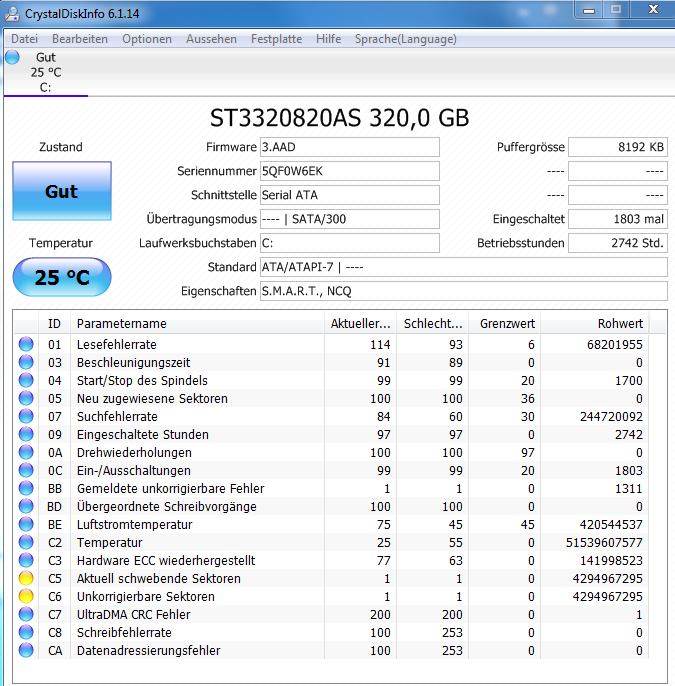Click the yellow warning icon of Unkorrigierbare Sektoren
The image size is (675, 686).
[x=26, y=596]
